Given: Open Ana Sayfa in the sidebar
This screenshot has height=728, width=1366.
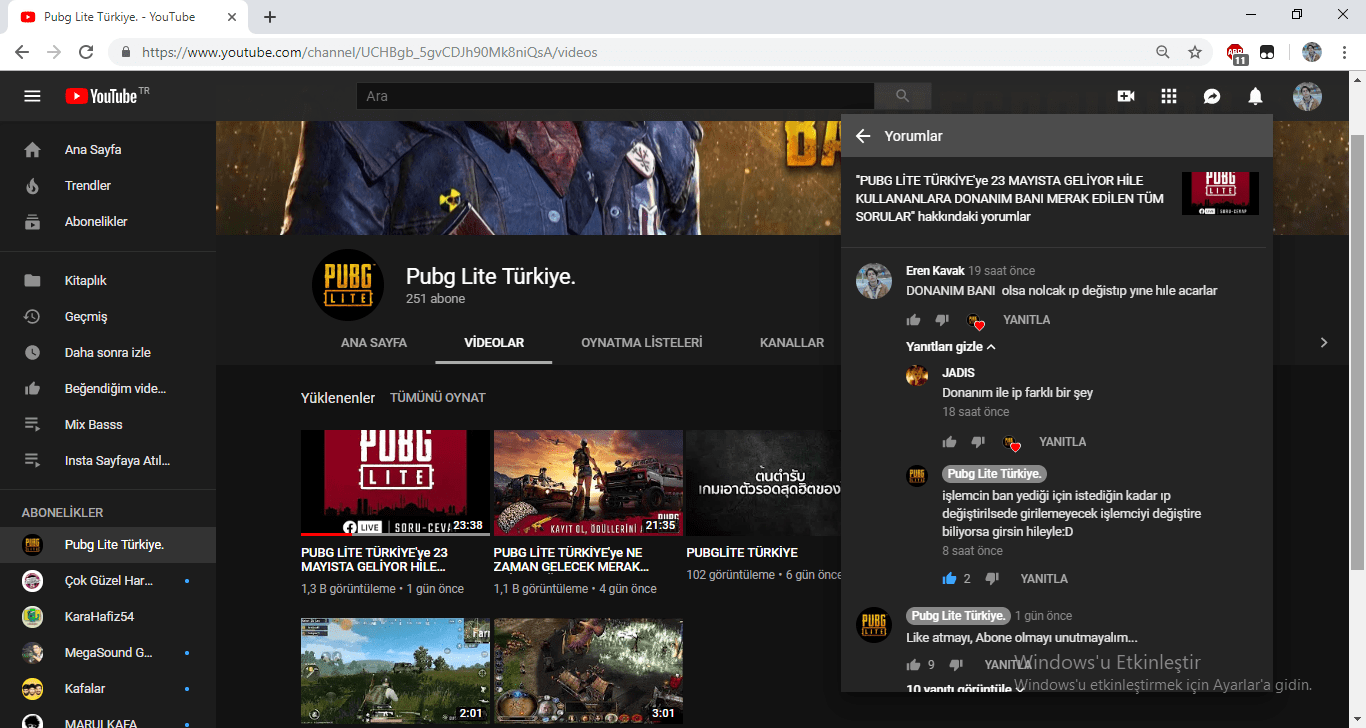Looking at the screenshot, I should coord(108,150).
